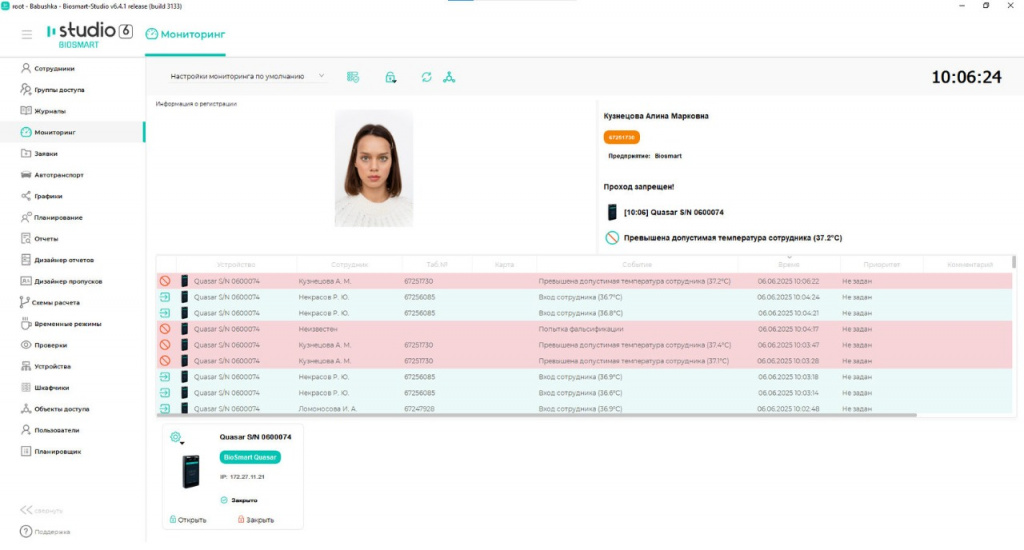Open the Графики section
The width and height of the screenshot is (1024, 550).
[41, 196]
